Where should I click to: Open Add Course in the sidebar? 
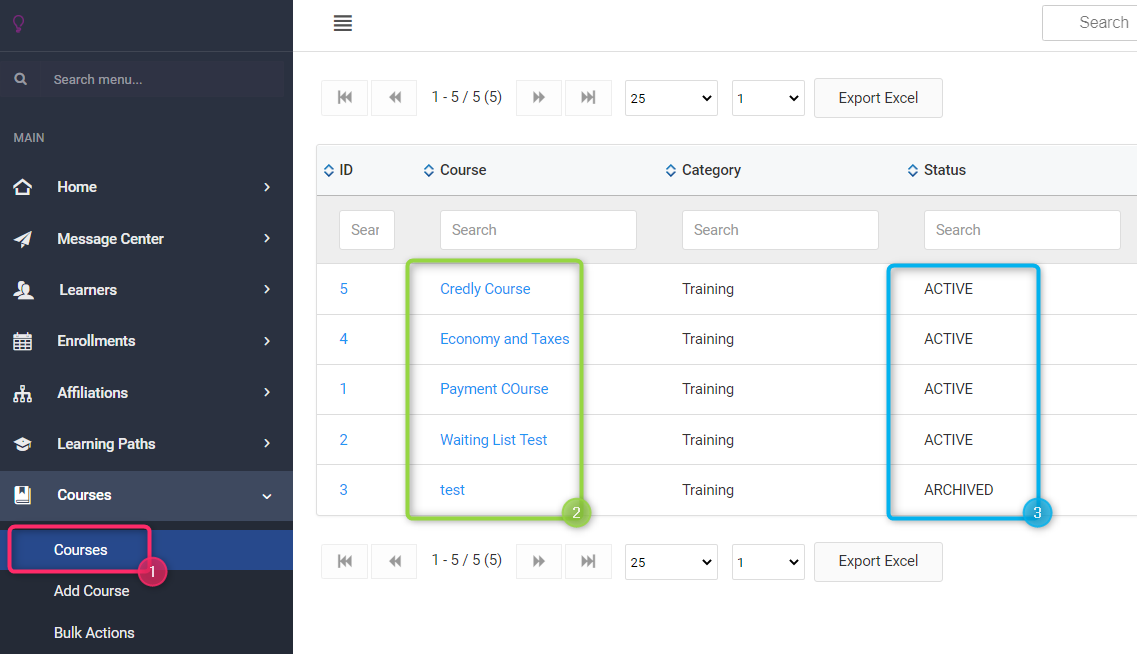click(x=91, y=591)
